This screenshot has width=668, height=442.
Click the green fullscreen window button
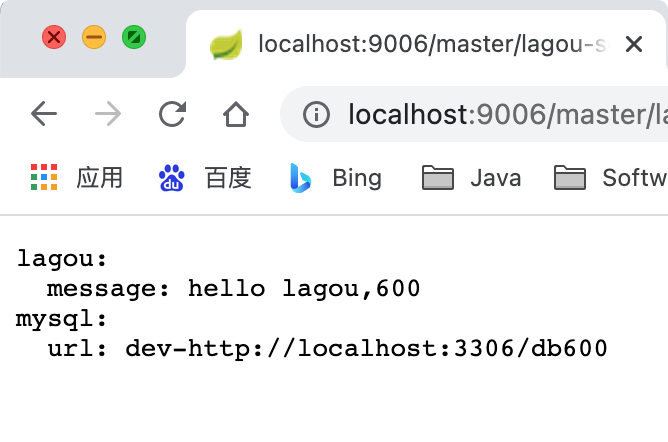click(x=134, y=37)
